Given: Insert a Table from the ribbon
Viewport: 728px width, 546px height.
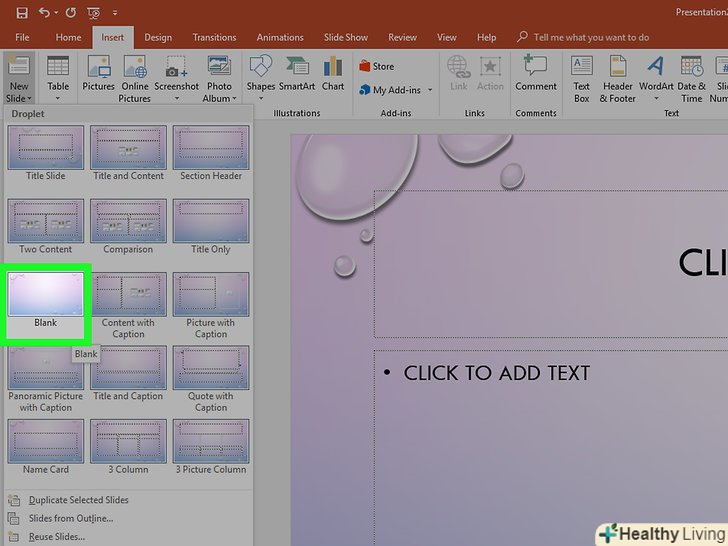Looking at the screenshot, I should pyautogui.click(x=58, y=77).
